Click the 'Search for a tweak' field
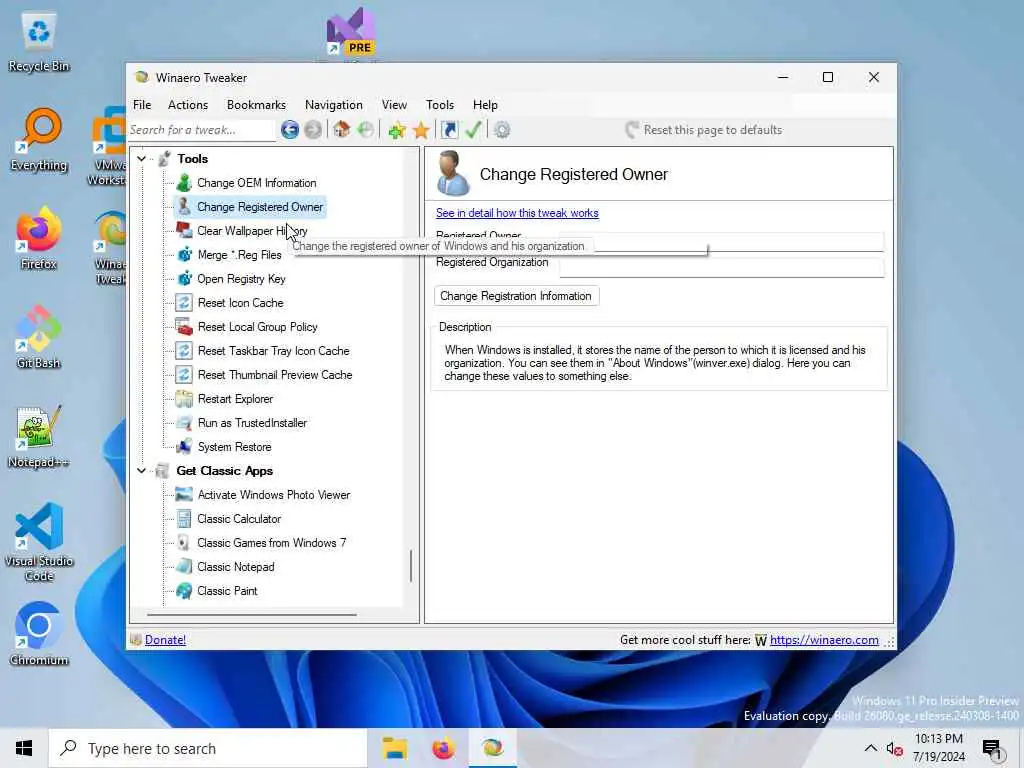1024x768 pixels. (201, 130)
